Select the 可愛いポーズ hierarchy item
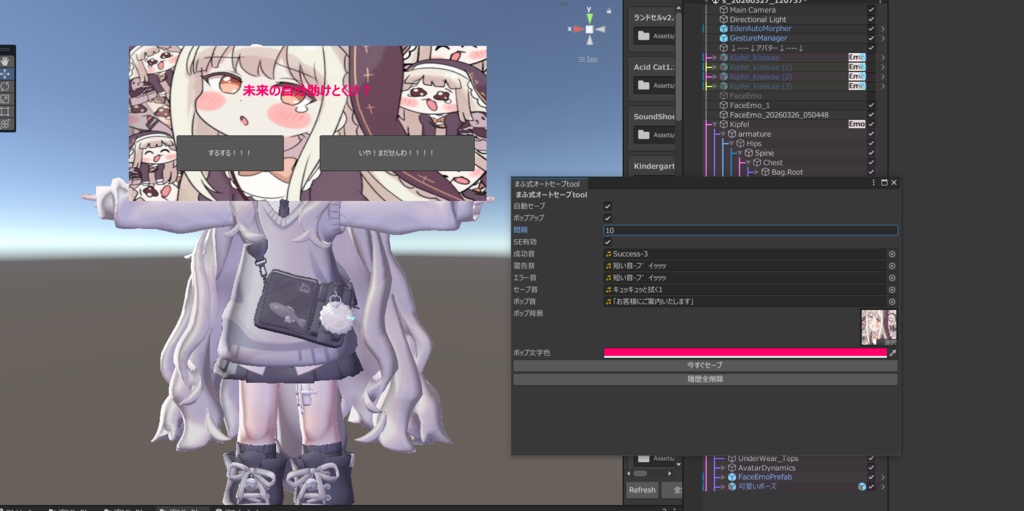The width and height of the screenshot is (1024, 511). 757,487
